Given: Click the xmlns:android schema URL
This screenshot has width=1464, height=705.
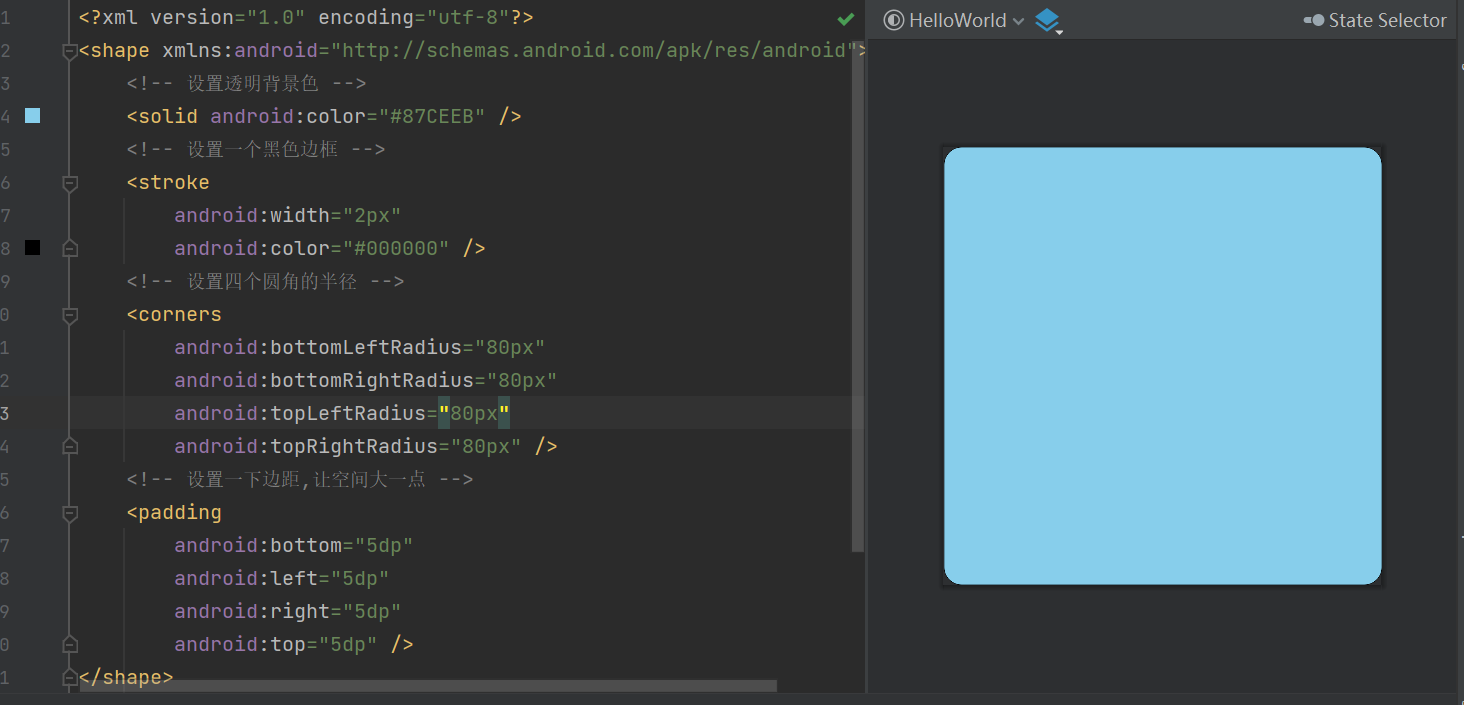Looking at the screenshot, I should tap(594, 50).
